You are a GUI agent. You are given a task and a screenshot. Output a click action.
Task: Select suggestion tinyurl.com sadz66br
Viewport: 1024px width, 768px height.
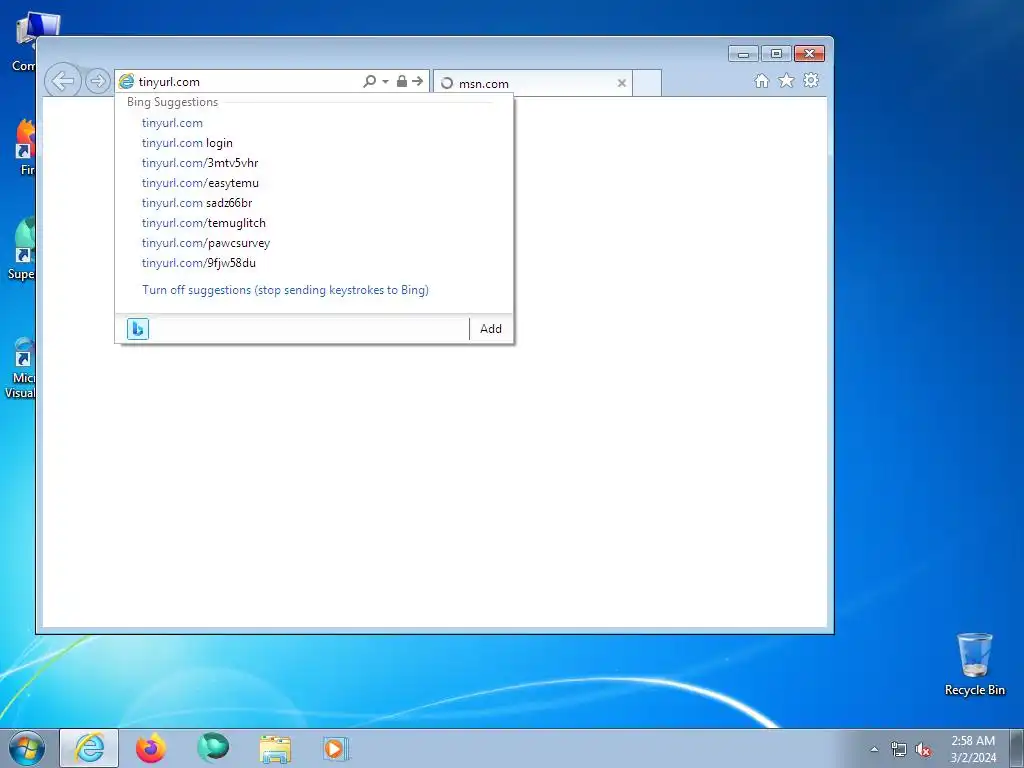(197, 202)
